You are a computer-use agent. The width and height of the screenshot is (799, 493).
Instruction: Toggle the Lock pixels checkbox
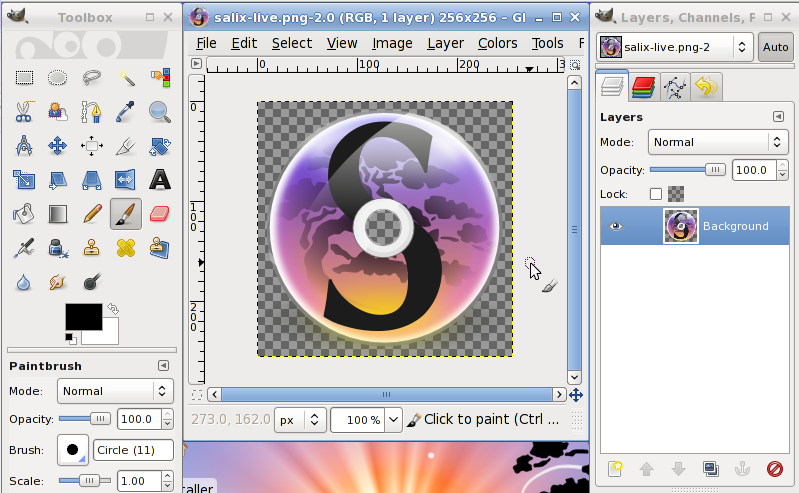(656, 194)
